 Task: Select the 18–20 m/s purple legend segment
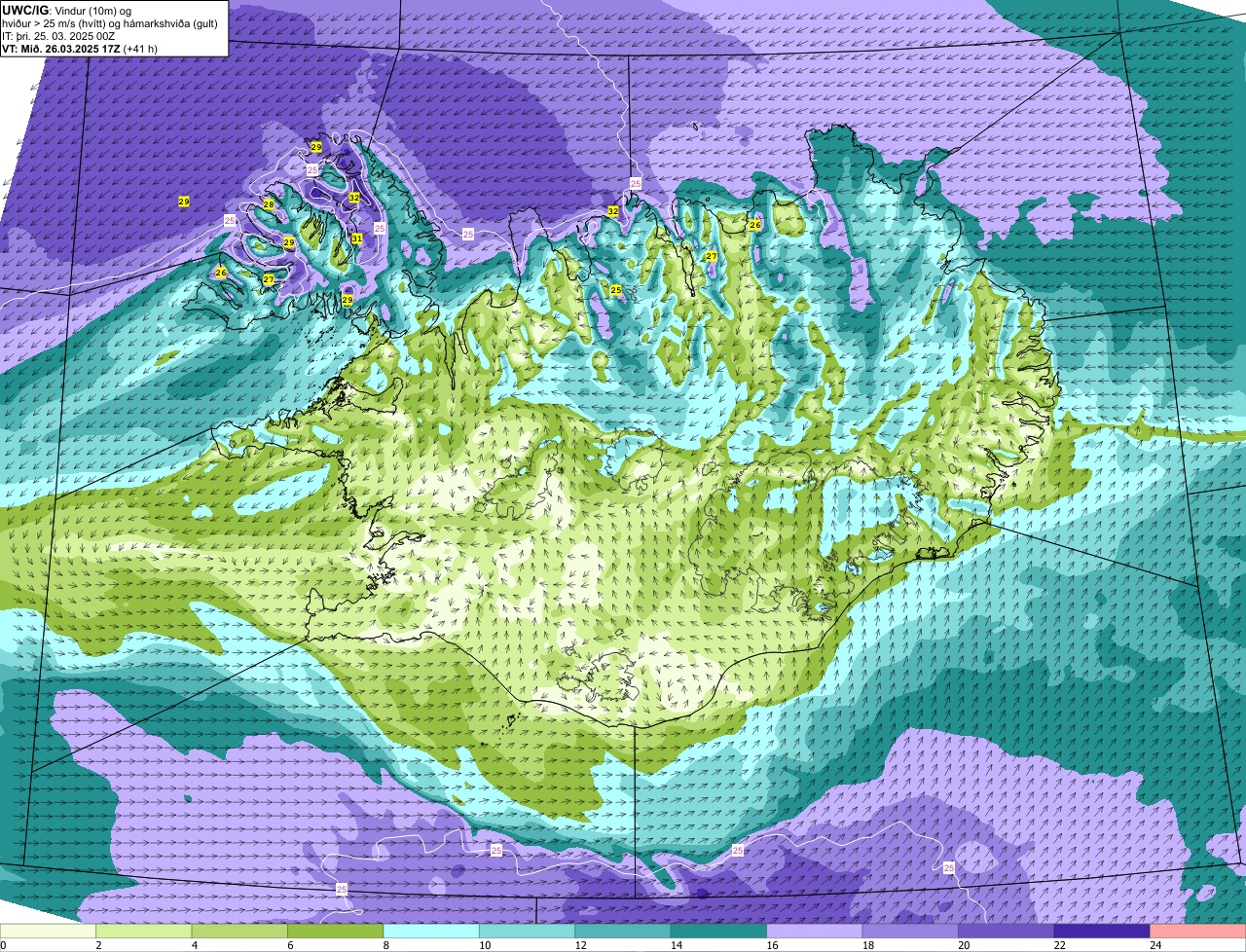click(910, 931)
